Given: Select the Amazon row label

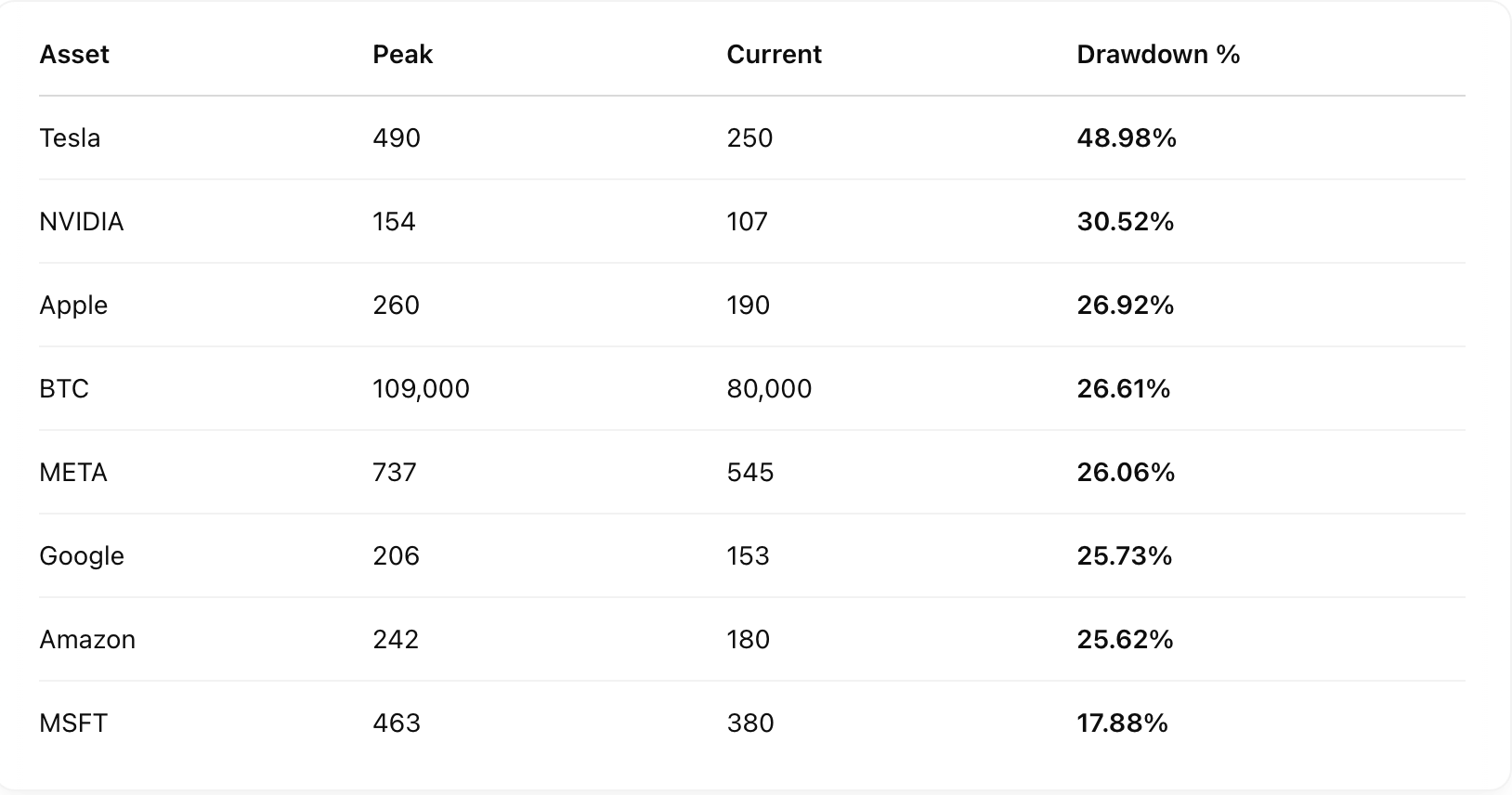Looking at the screenshot, I should tap(87, 640).
